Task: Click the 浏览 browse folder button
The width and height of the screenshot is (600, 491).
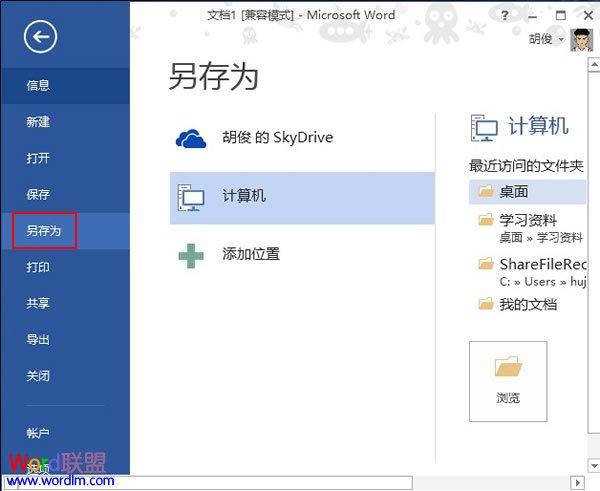Action: click(508, 380)
